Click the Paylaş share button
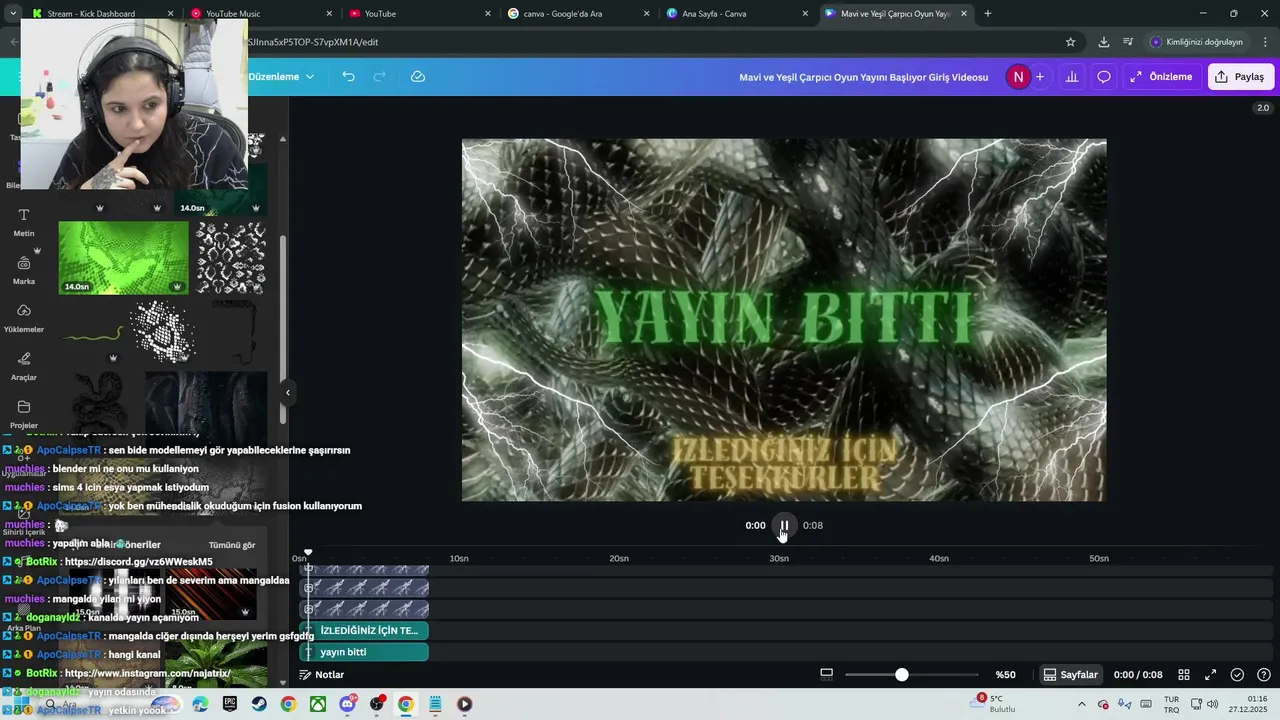Image resolution: width=1280 pixels, height=720 pixels. point(1241,77)
